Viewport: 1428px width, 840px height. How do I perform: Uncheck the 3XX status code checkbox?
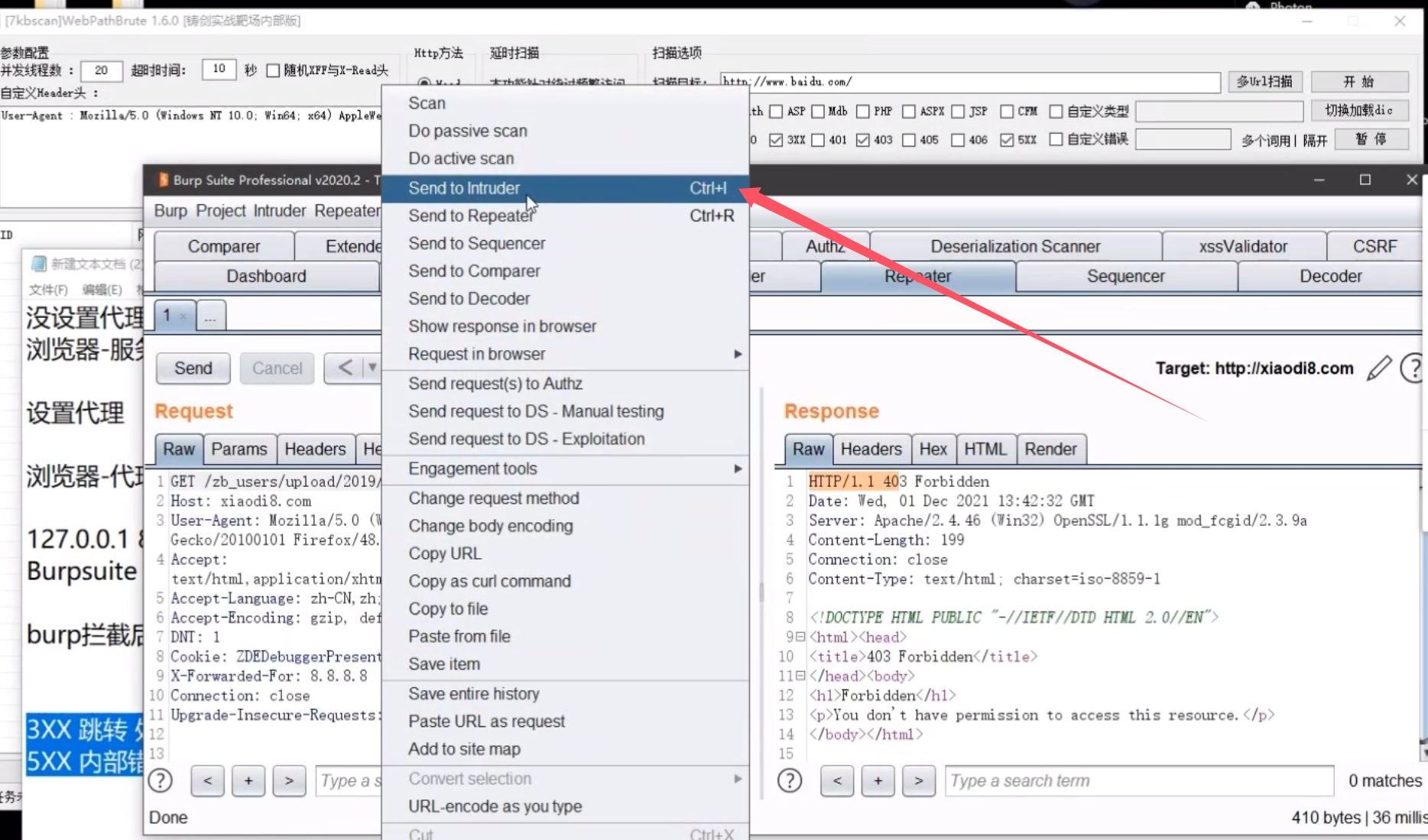pyautogui.click(x=776, y=140)
